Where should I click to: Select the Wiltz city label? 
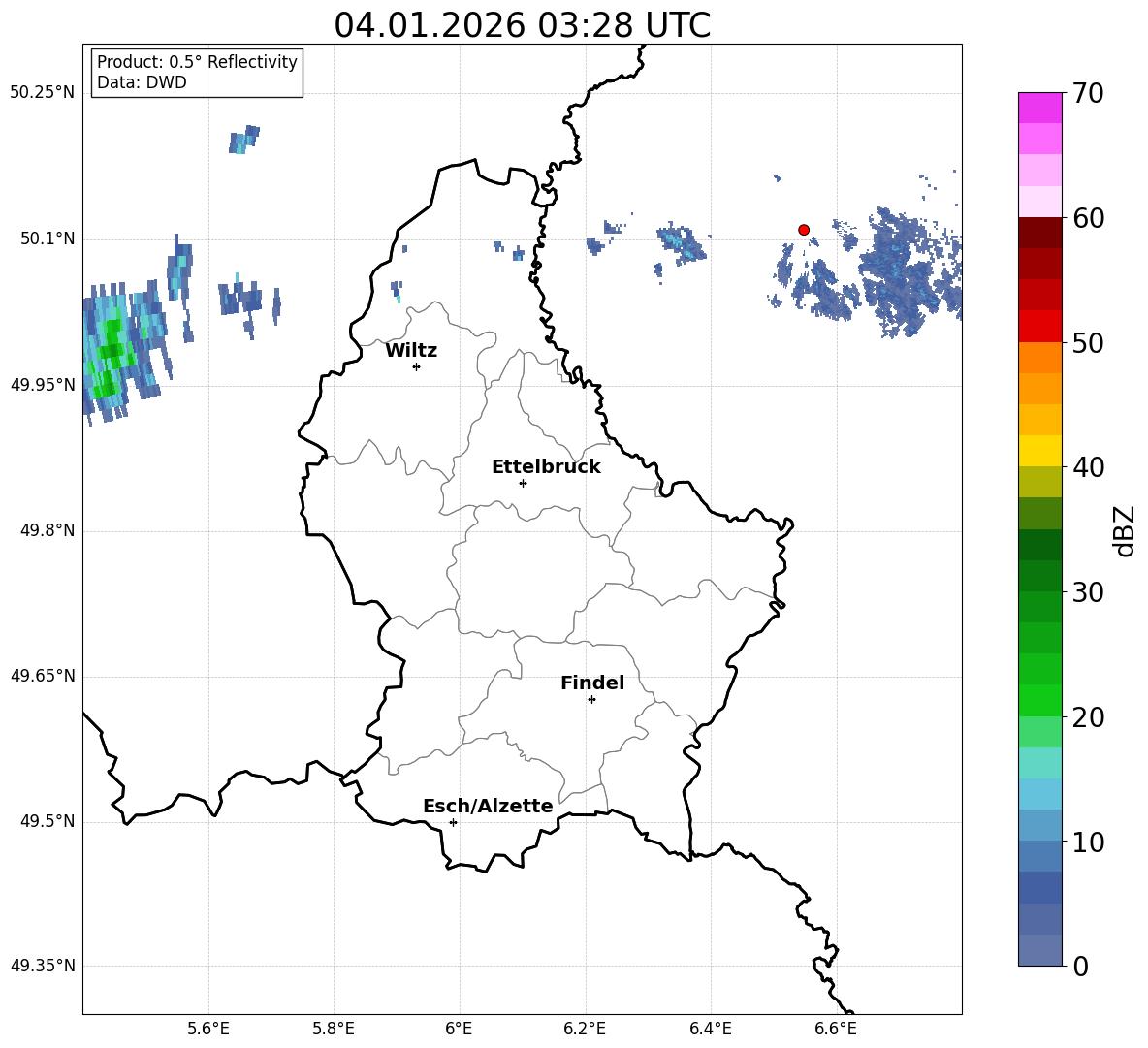pyautogui.click(x=411, y=351)
